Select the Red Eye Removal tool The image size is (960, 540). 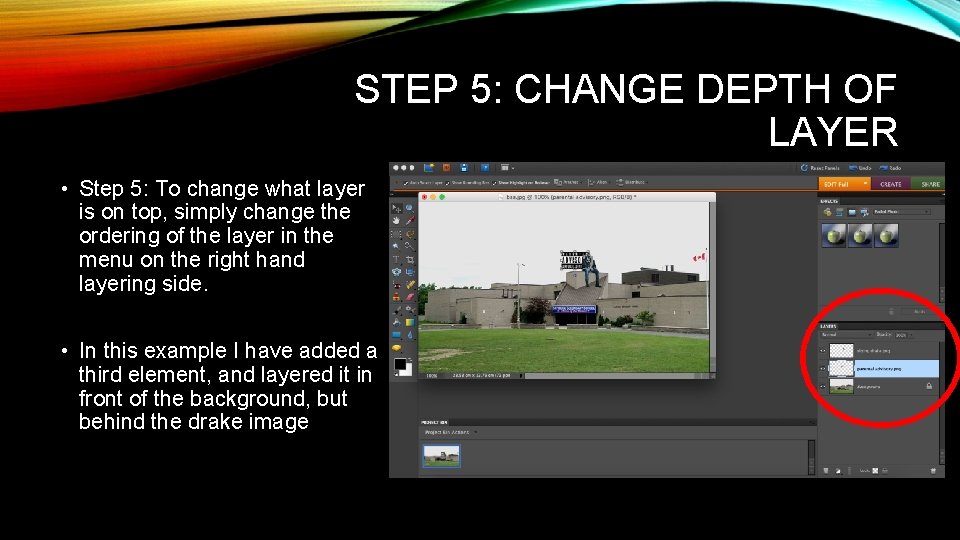click(396, 285)
